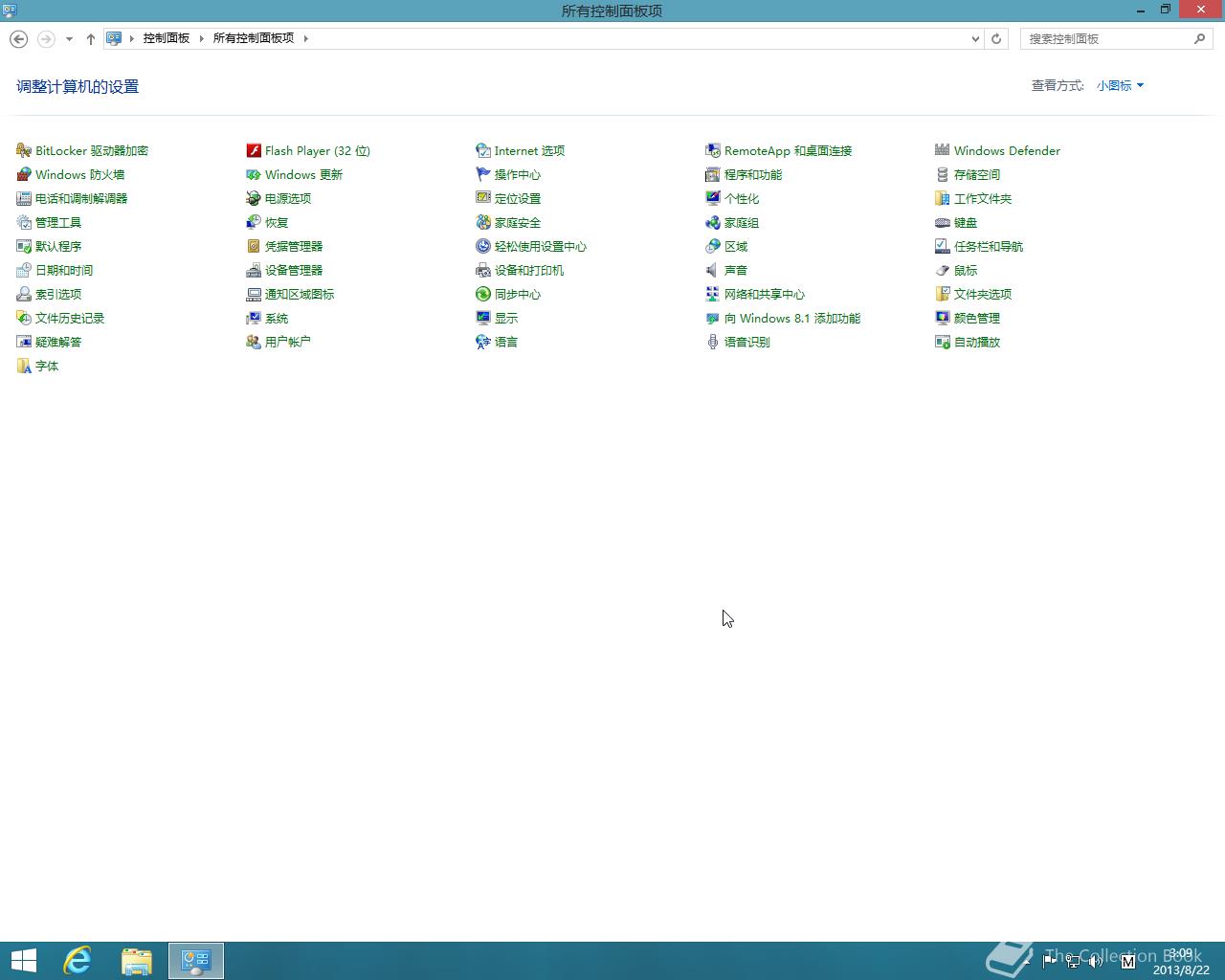Open the 系统 icon

pyautogui.click(x=254, y=318)
